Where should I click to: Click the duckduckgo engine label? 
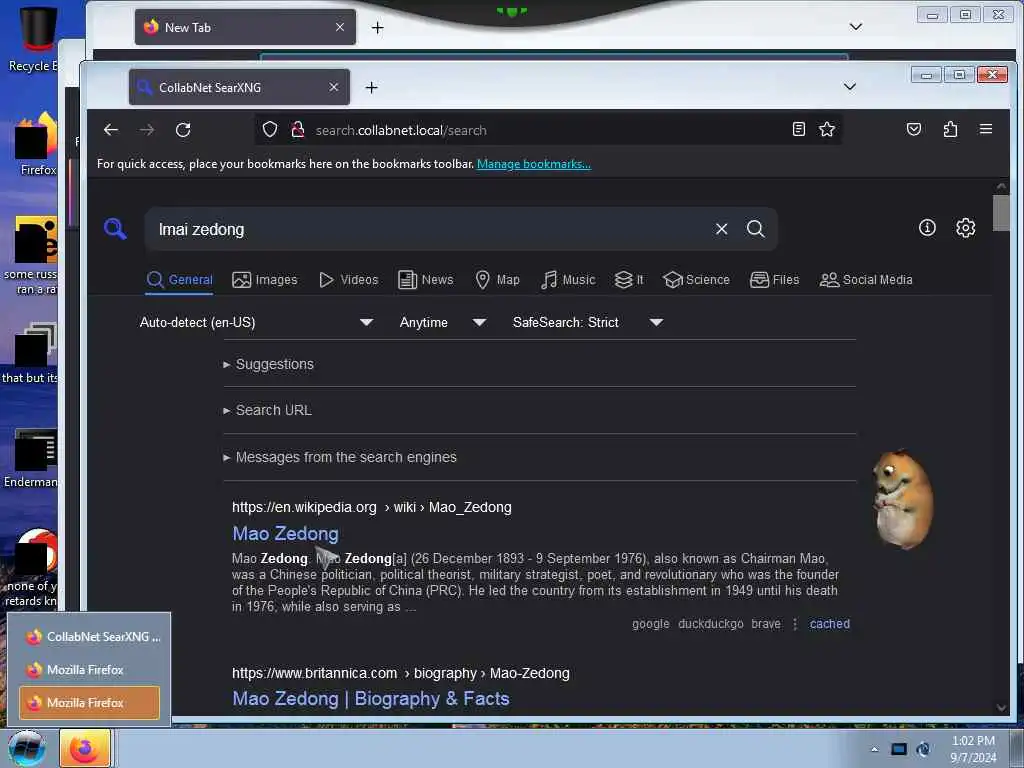tap(711, 624)
